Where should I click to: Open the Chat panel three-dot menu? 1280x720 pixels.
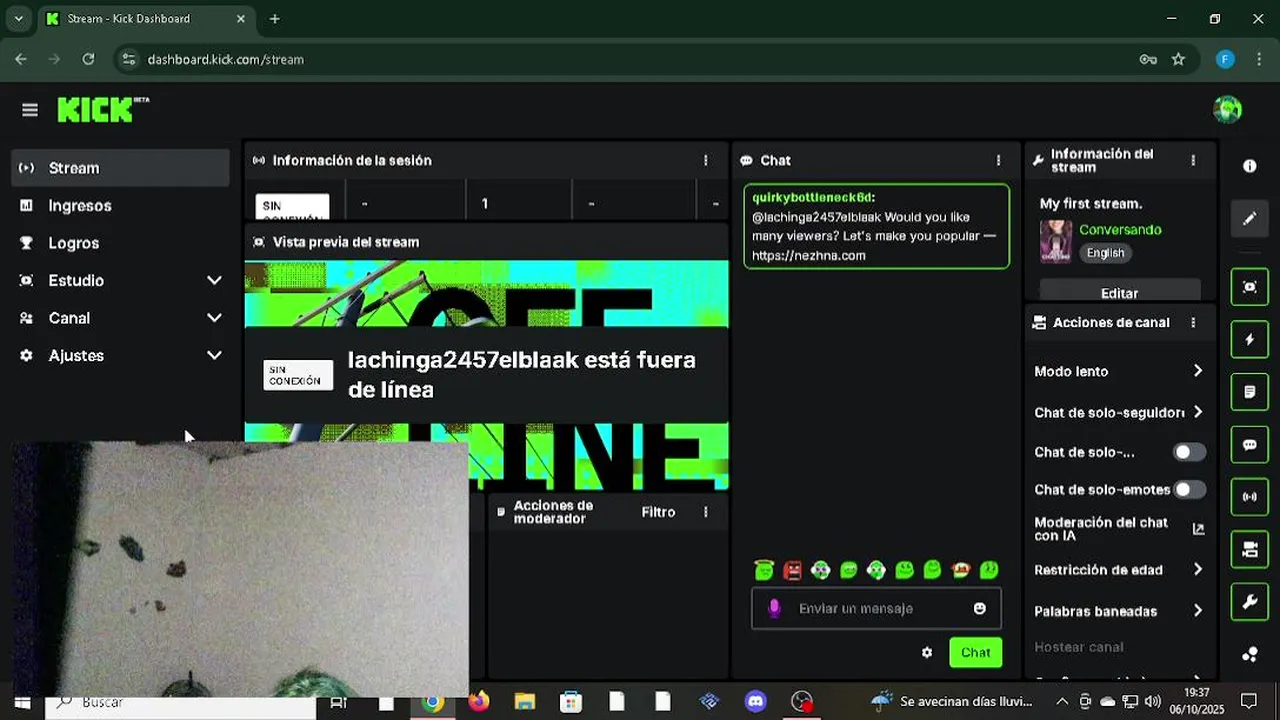(998, 160)
